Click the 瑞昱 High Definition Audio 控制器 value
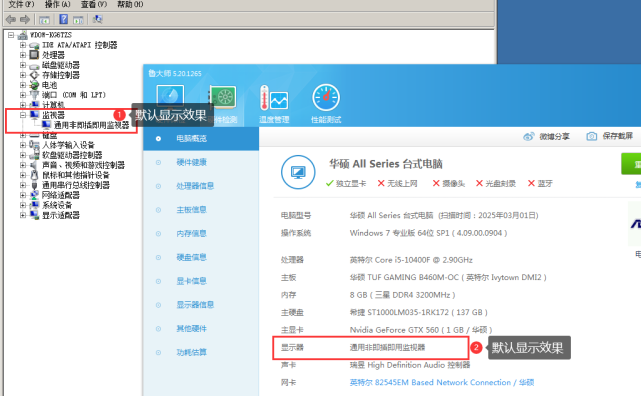 tap(410, 365)
